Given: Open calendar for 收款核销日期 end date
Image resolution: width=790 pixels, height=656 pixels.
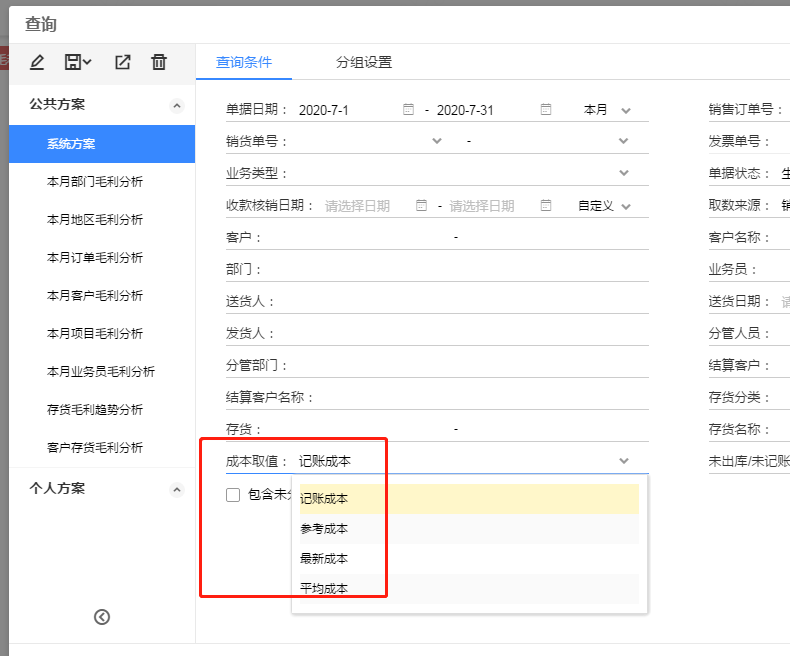Looking at the screenshot, I should tap(546, 206).
